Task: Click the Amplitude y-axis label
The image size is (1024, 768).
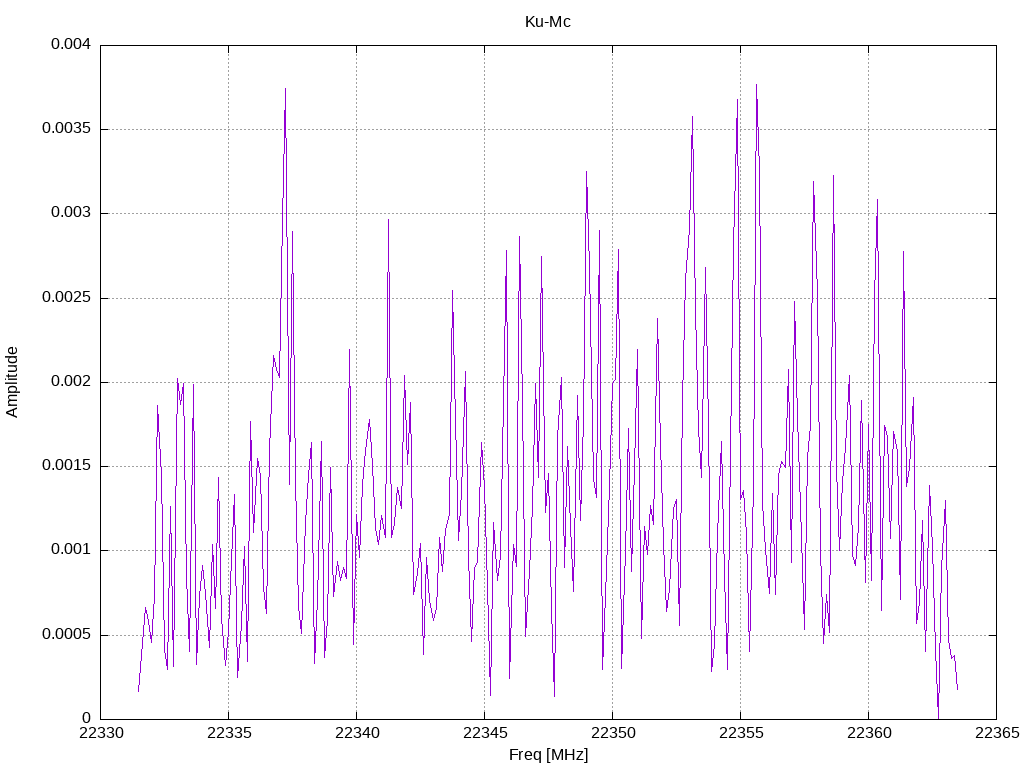Action: point(12,382)
